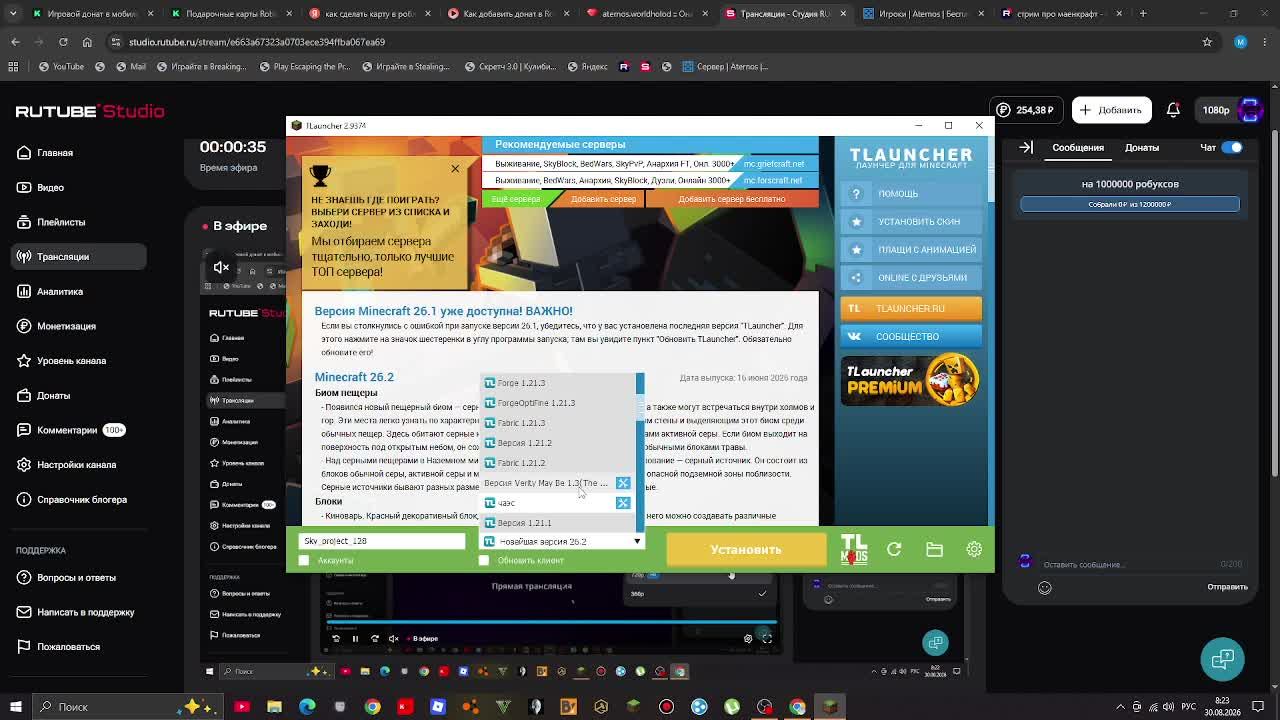The image size is (1280, 720).
Task: Click the mc.griefcraft.net server address
Action: pyautogui.click(x=774, y=164)
